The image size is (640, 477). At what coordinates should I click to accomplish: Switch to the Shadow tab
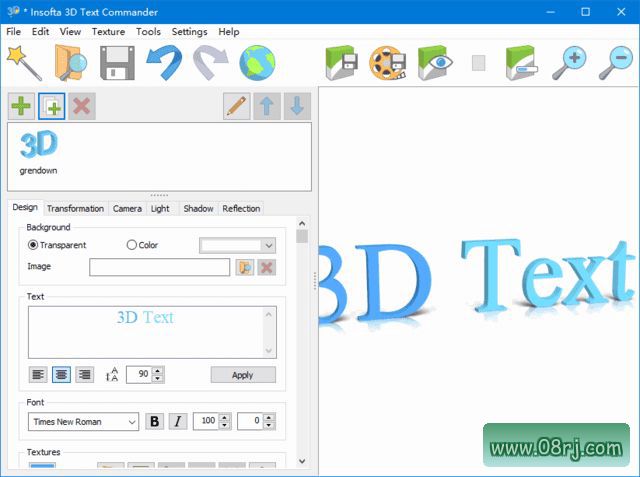point(198,209)
